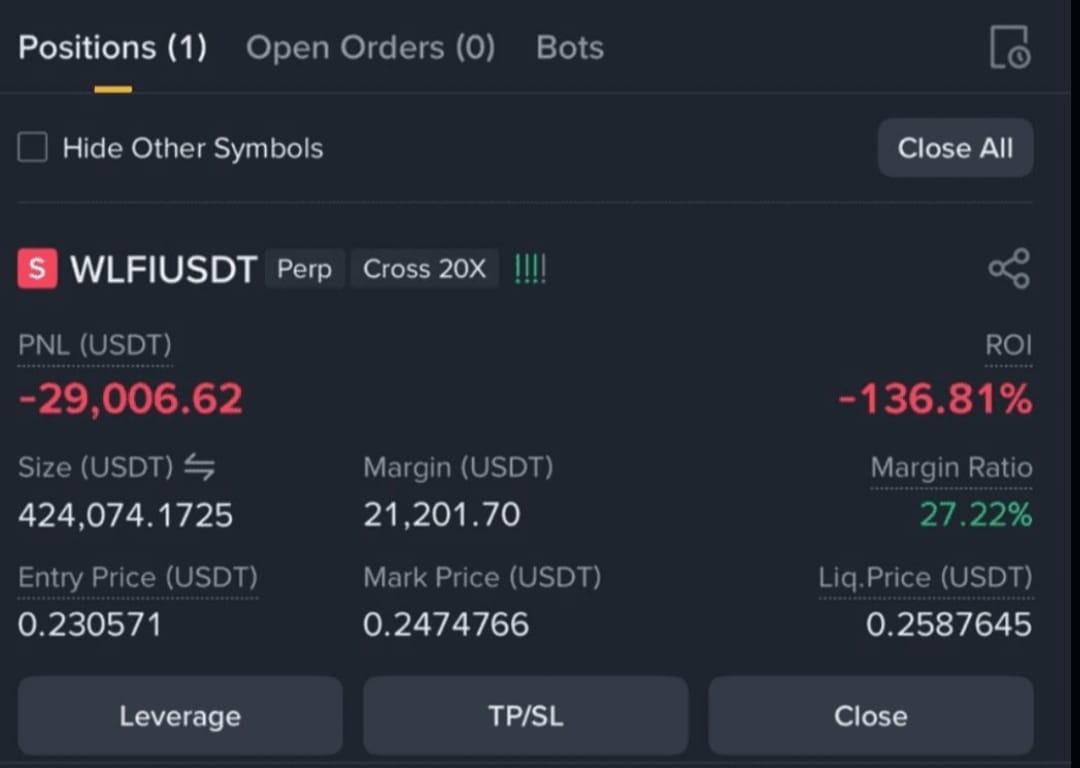Open WLFIUSDT symbol name

tap(164, 269)
